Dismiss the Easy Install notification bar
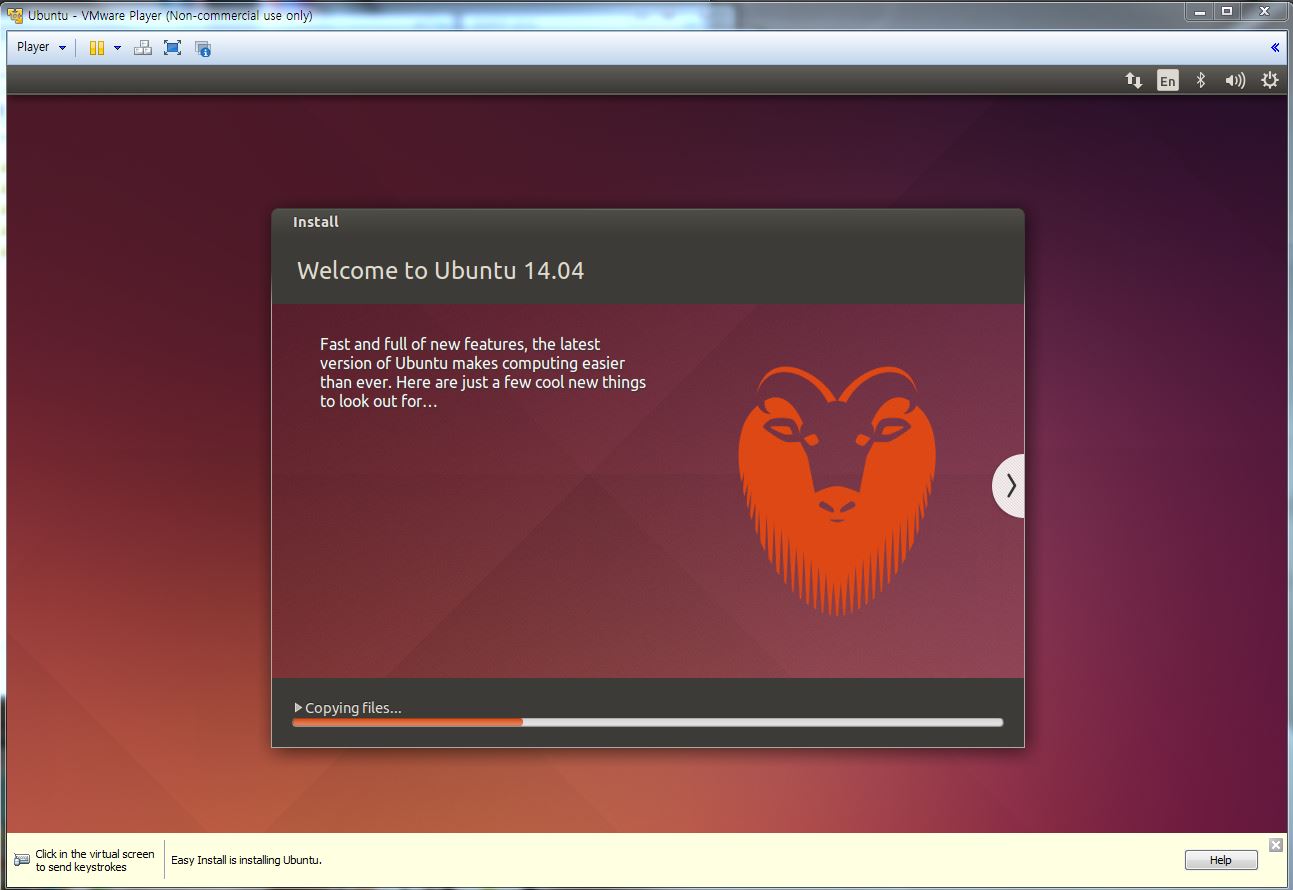 [1276, 845]
